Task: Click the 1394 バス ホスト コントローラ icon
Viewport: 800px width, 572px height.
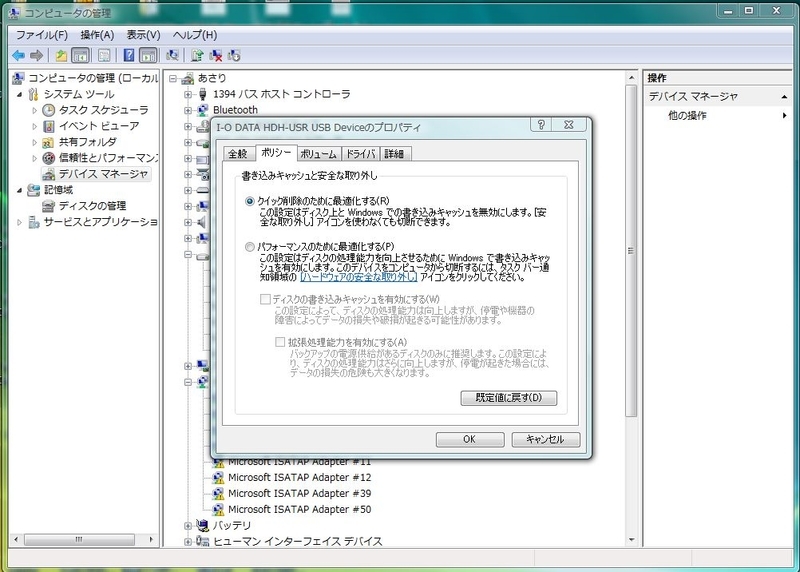Action: pos(203,94)
